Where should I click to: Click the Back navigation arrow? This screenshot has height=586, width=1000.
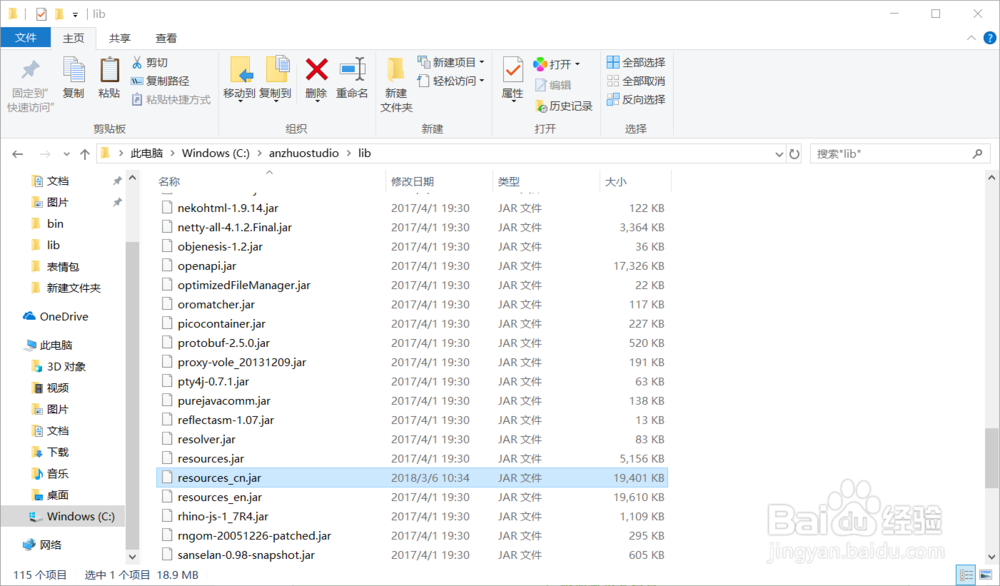coord(18,154)
